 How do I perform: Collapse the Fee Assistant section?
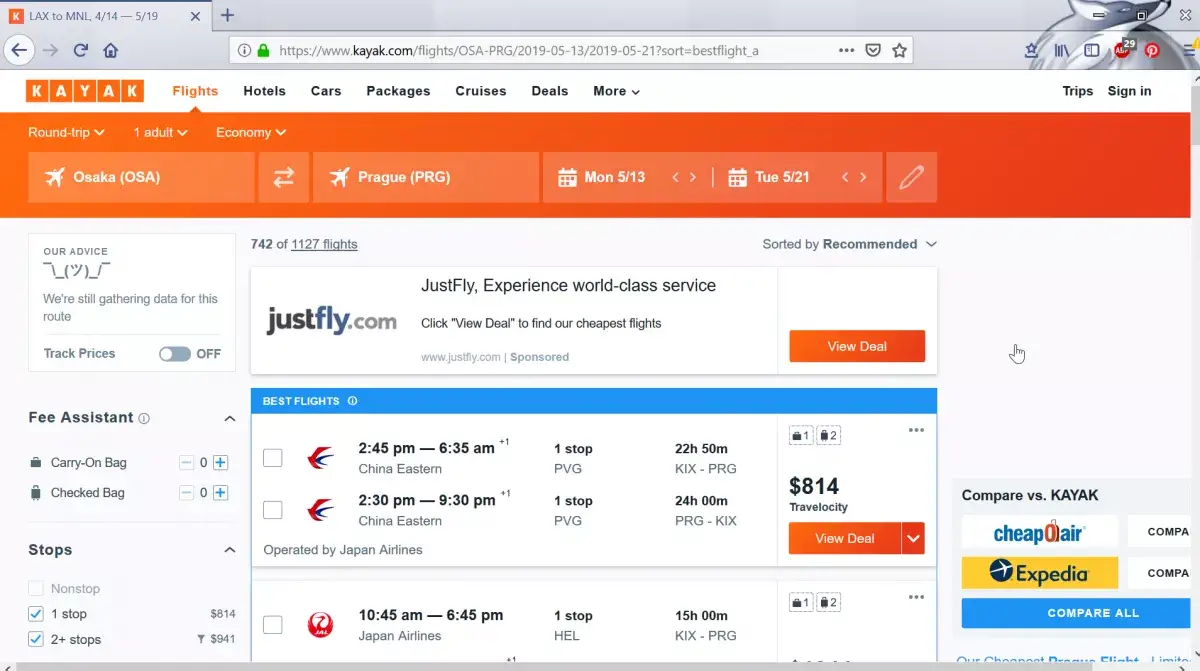coord(229,418)
